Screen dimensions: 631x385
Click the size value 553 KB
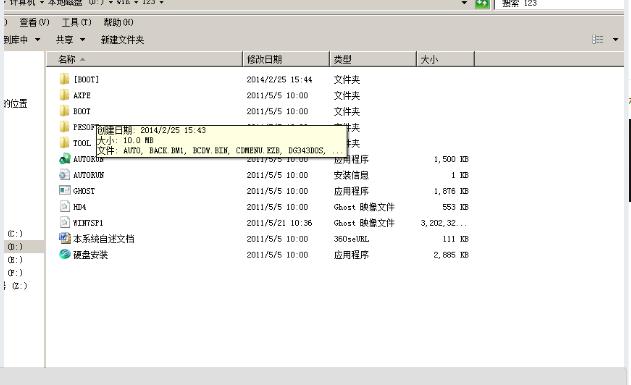click(456, 207)
